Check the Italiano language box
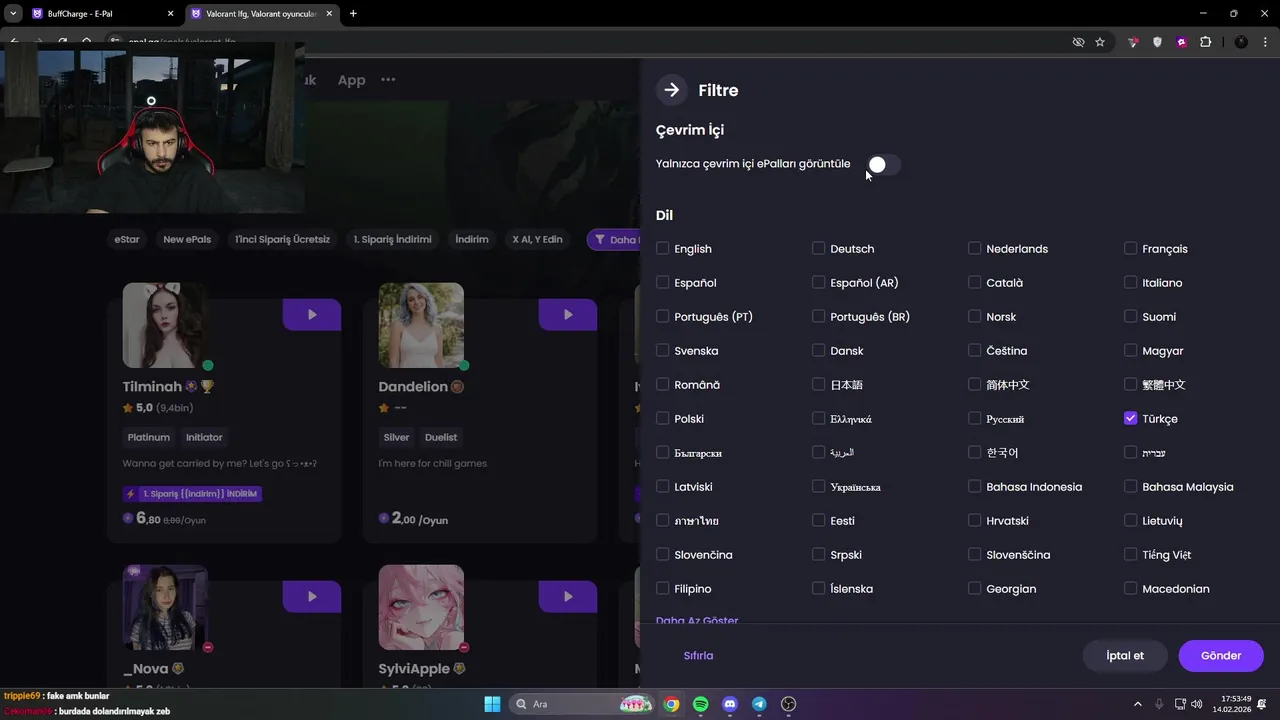1280x720 pixels. (x=1130, y=282)
